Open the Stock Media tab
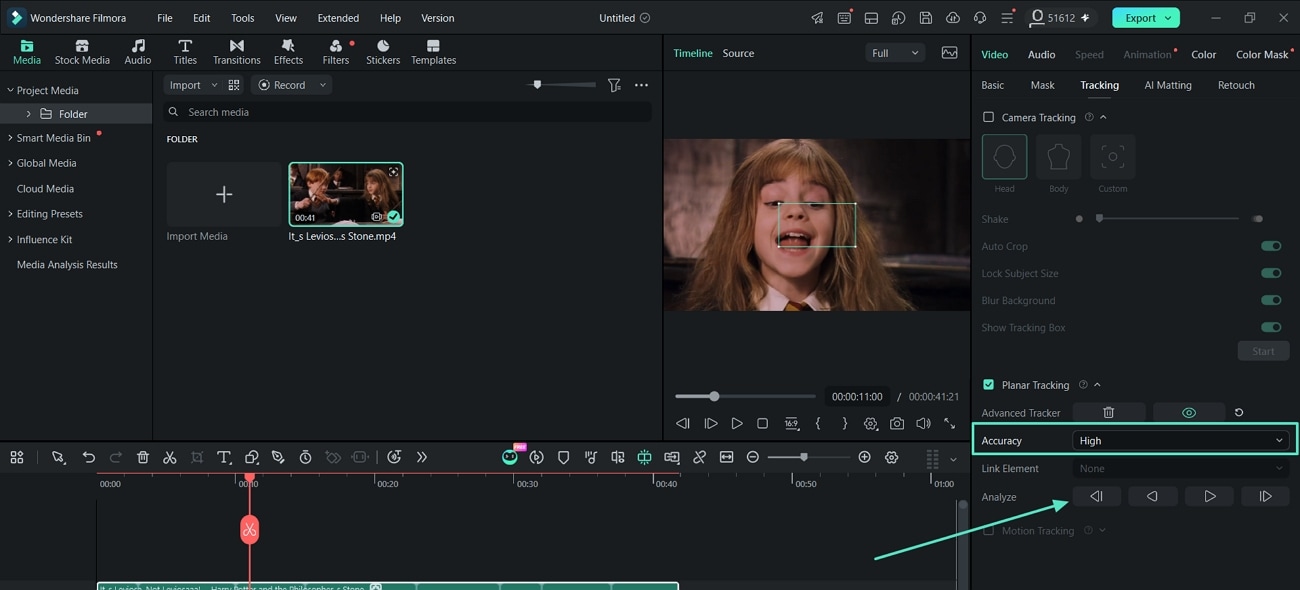Viewport: 1300px width, 590px height. click(82, 52)
